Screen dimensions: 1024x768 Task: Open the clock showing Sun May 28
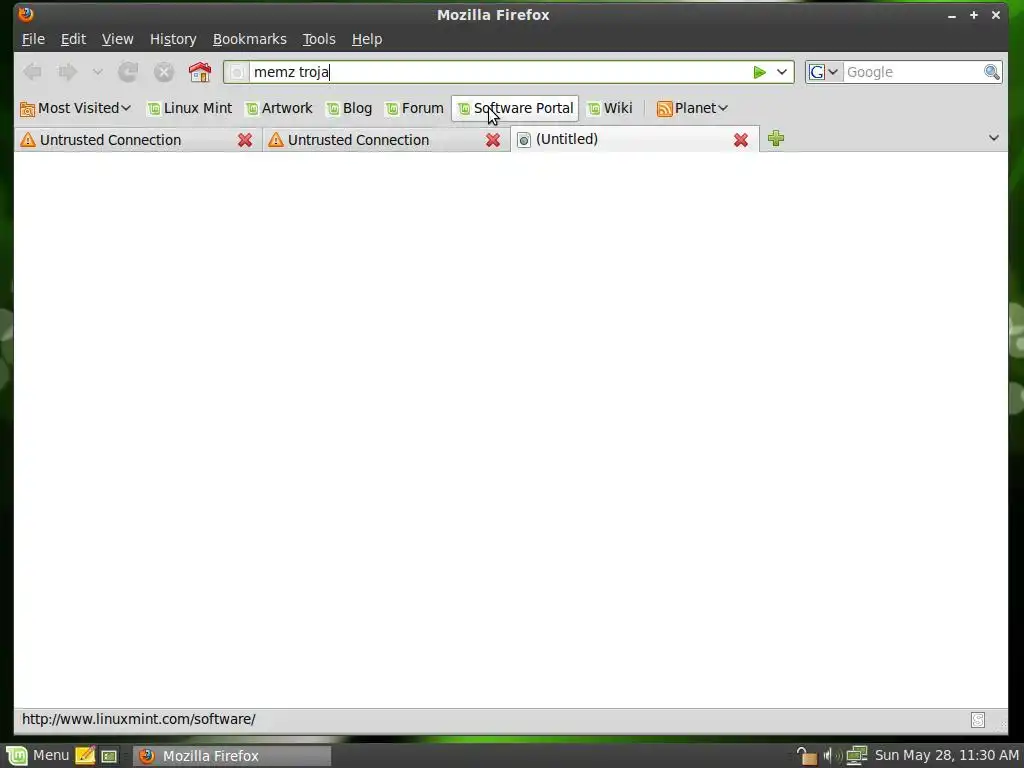946,756
